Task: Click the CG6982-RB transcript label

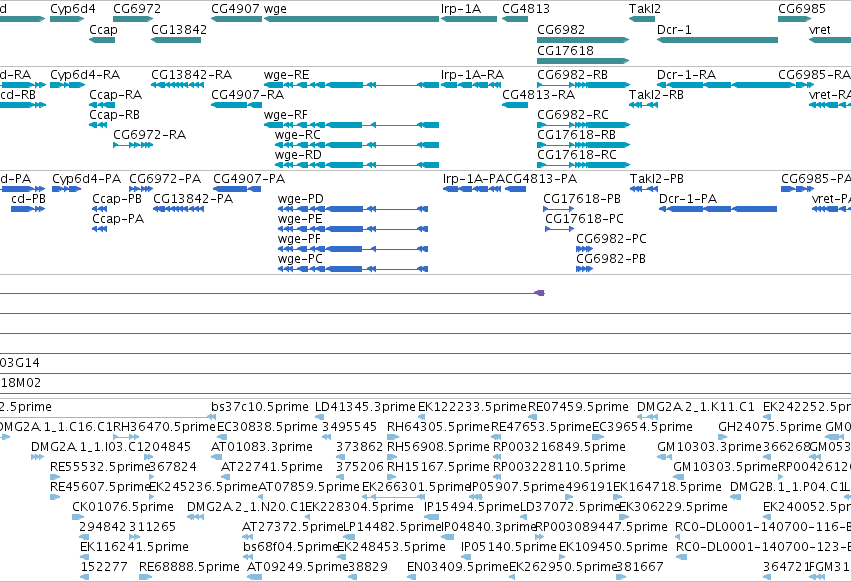Action: (573, 74)
